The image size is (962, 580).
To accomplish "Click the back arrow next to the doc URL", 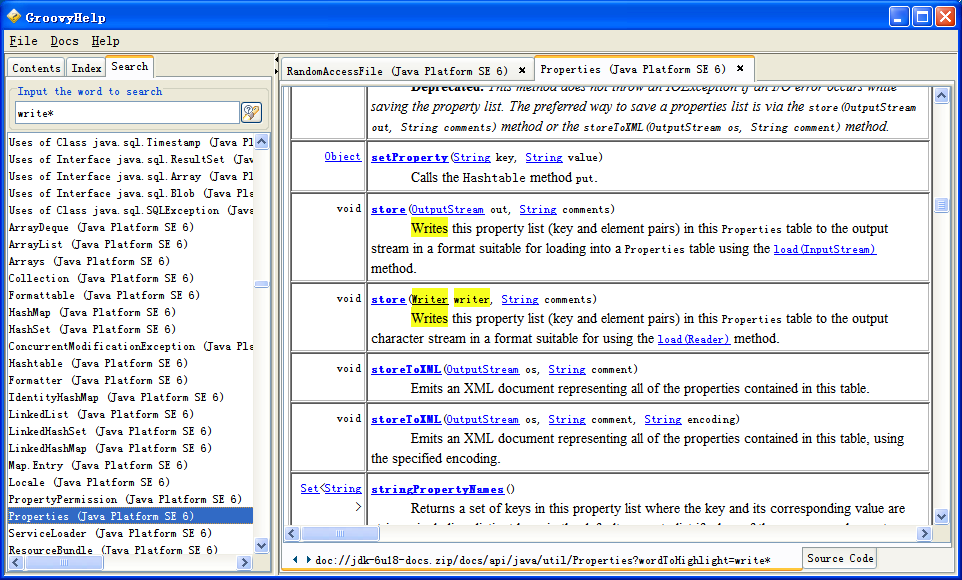I will pyautogui.click(x=297, y=559).
